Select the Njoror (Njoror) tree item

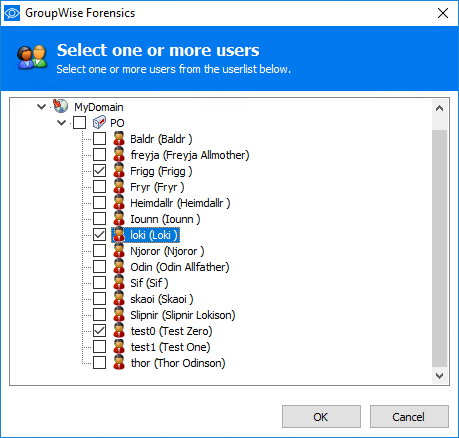(167, 251)
